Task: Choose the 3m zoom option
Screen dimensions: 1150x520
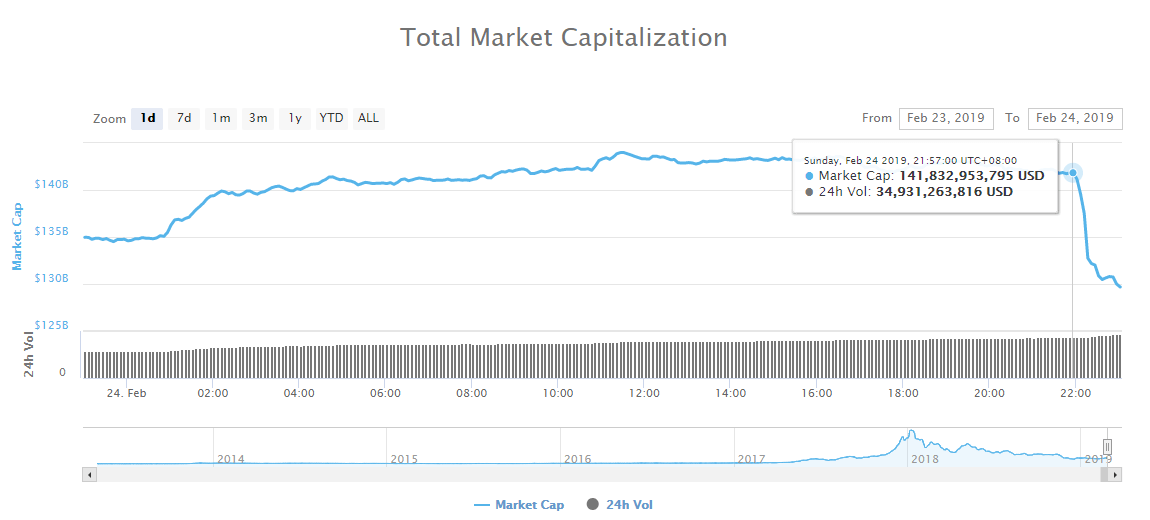Action: [x=258, y=118]
